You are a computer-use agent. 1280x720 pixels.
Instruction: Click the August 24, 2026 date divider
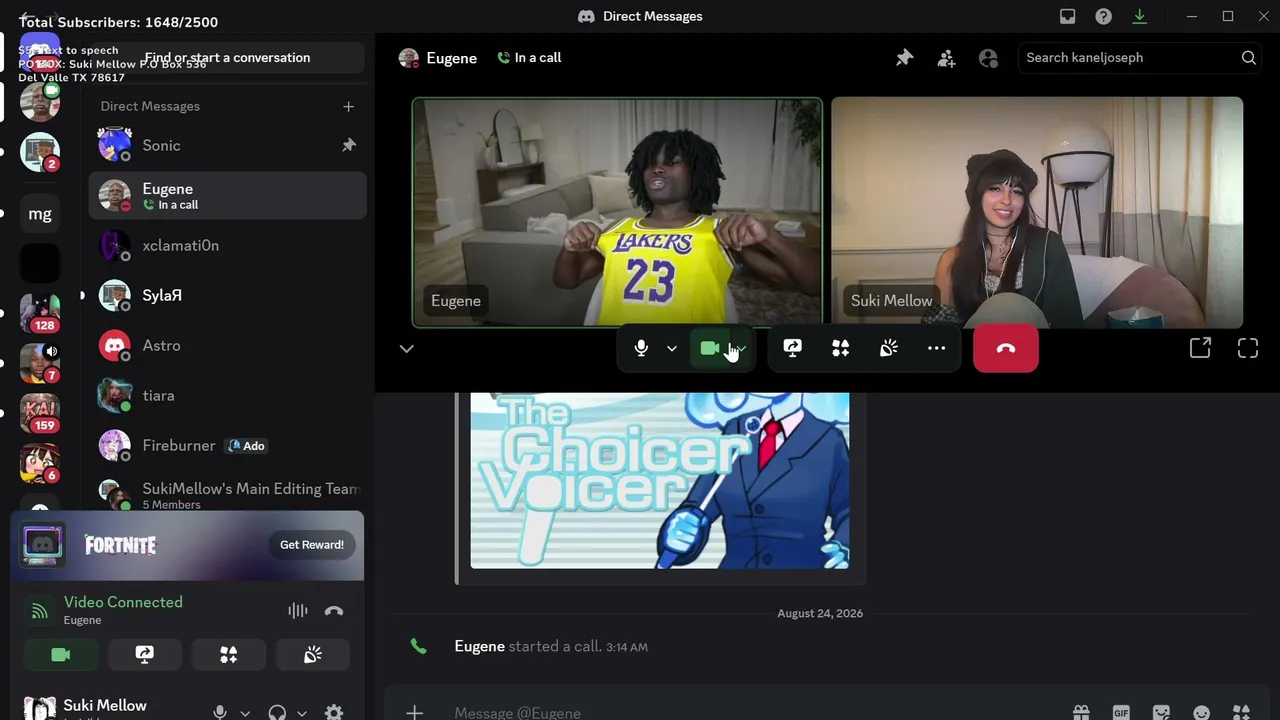[820, 613]
